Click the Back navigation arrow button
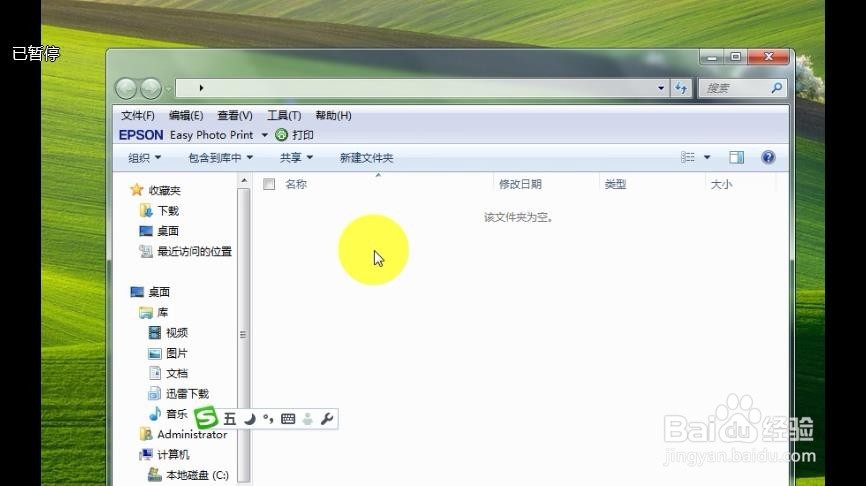 (x=126, y=88)
